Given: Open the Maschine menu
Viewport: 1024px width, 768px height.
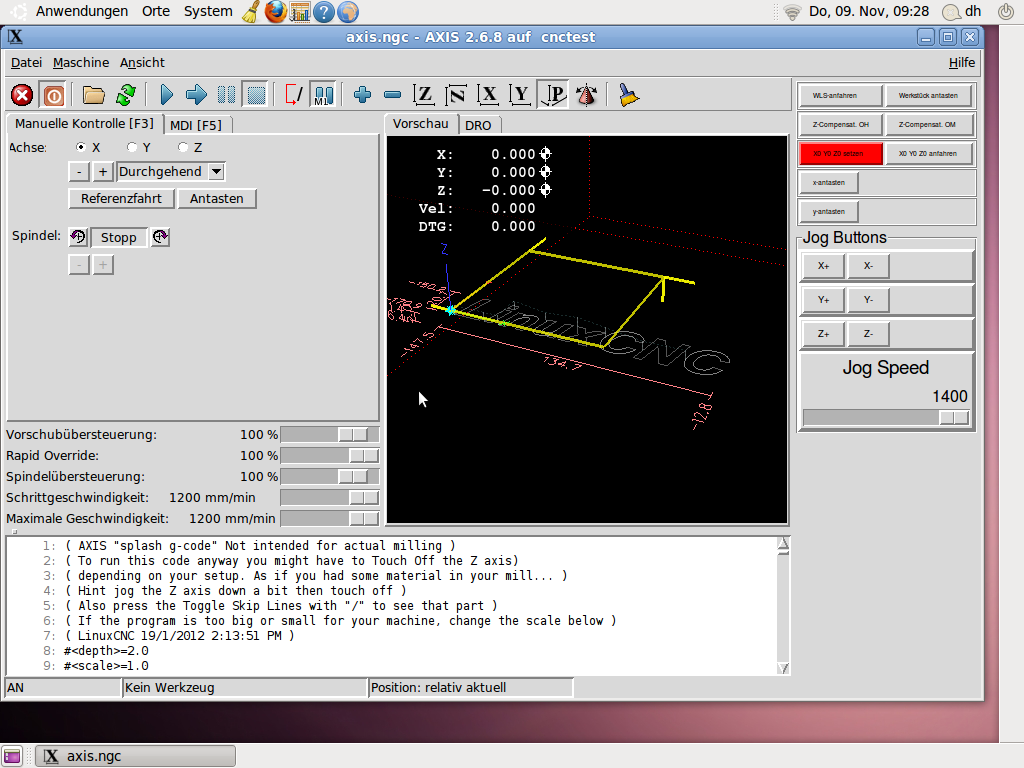Looking at the screenshot, I should click(x=81, y=63).
